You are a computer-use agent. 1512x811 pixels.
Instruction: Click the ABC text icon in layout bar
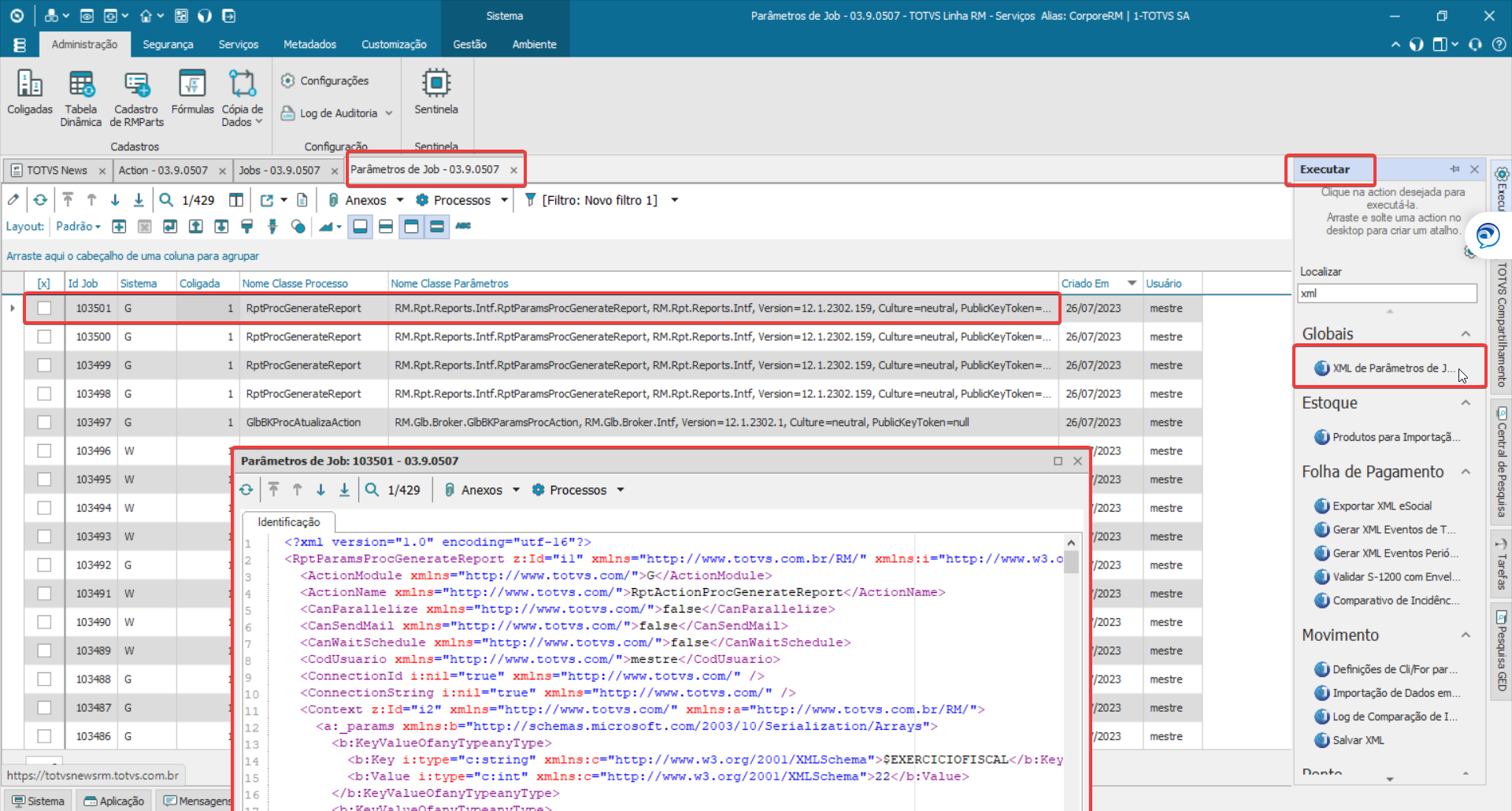click(463, 227)
